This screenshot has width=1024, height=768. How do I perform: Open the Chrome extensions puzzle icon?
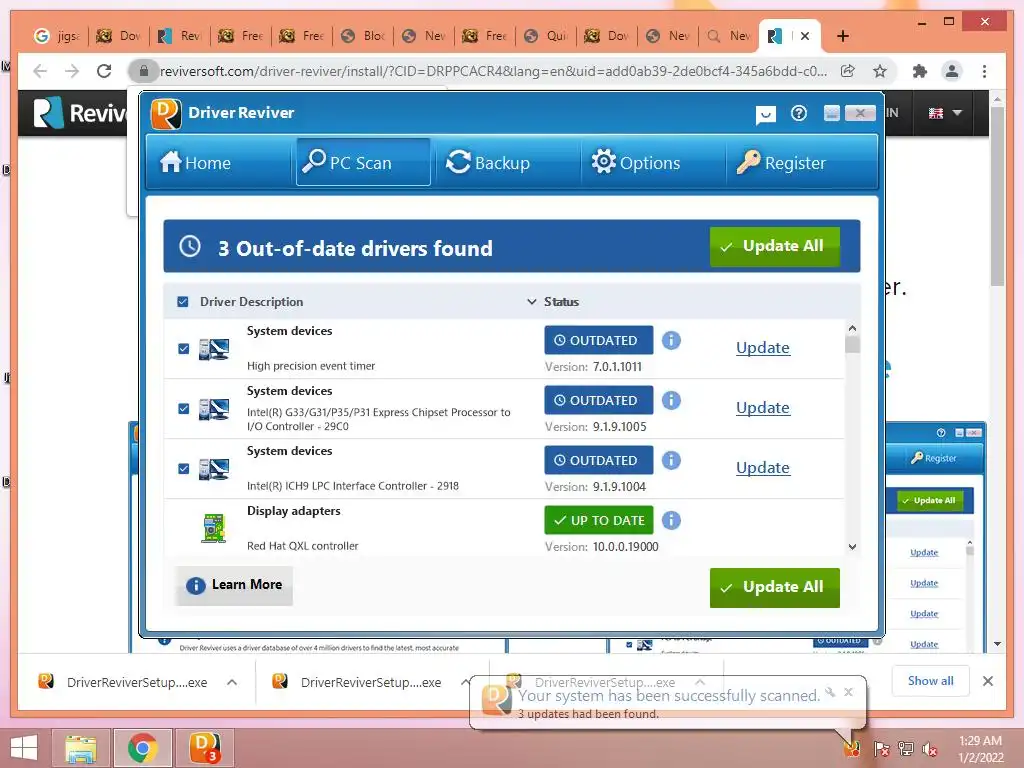920,71
